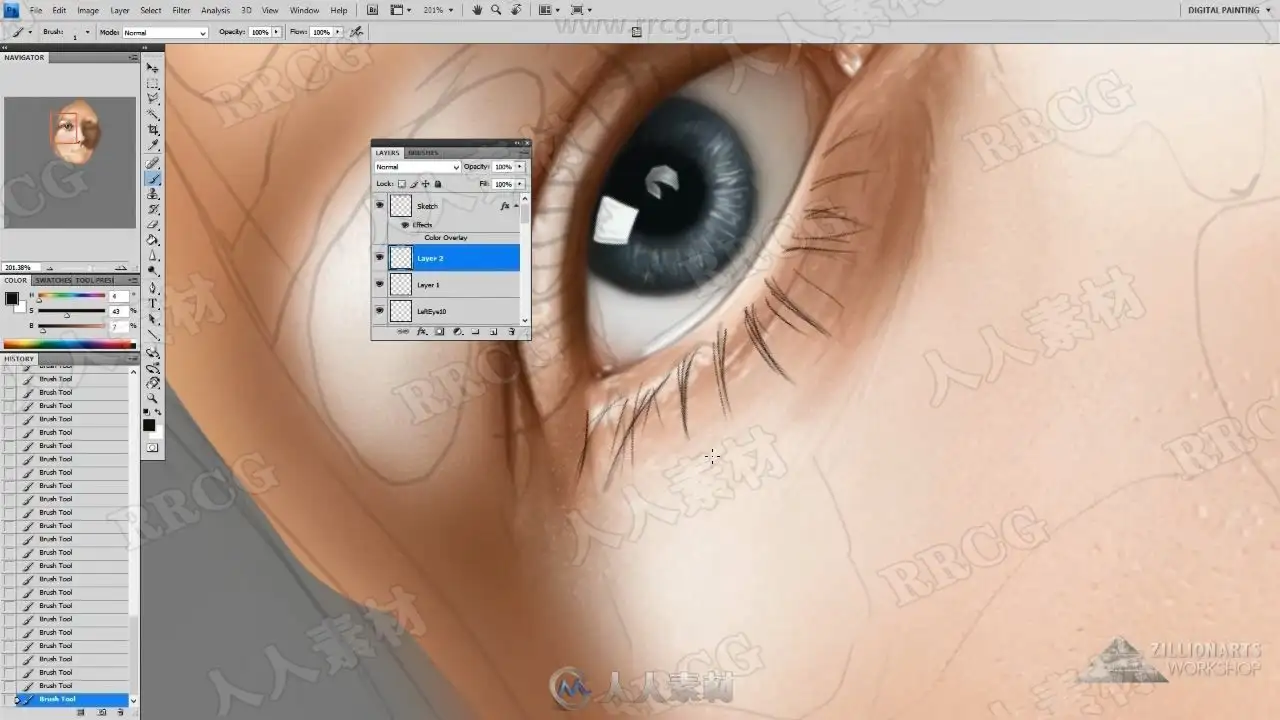
Task: Collapse the Sketch layer effects list
Action: click(516, 205)
